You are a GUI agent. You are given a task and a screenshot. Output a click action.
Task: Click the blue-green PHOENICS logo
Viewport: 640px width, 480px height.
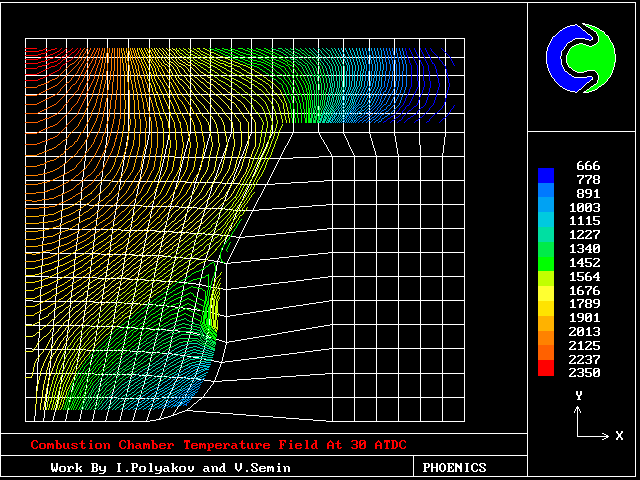[582, 58]
